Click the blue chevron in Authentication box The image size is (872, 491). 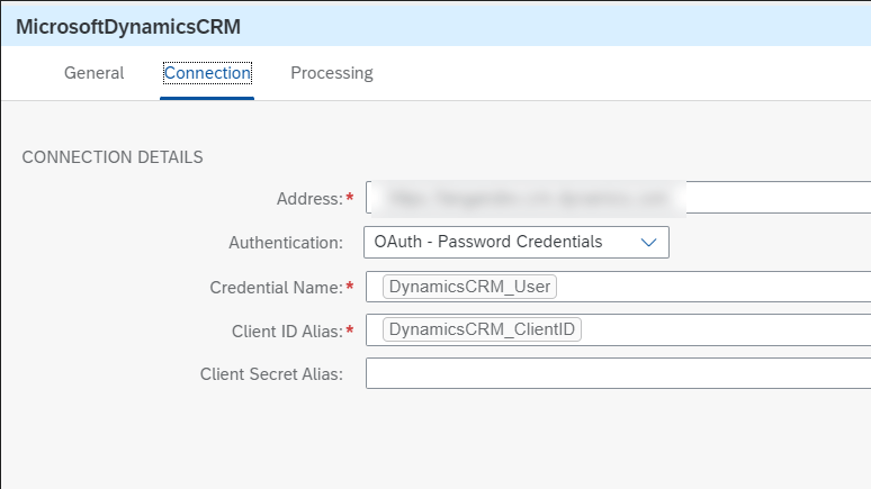pyautogui.click(x=648, y=242)
